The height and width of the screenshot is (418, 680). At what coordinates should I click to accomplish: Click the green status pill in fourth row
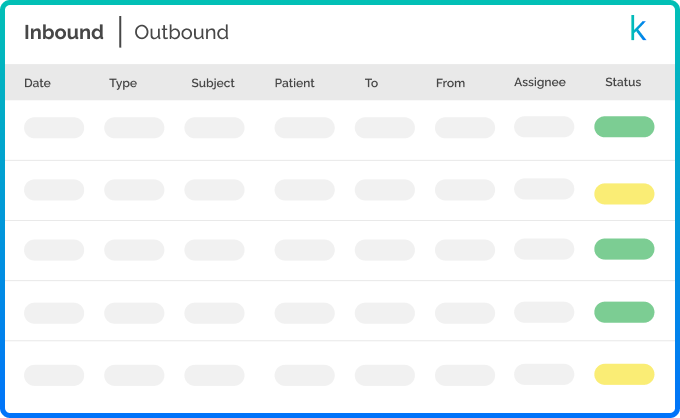point(624,313)
